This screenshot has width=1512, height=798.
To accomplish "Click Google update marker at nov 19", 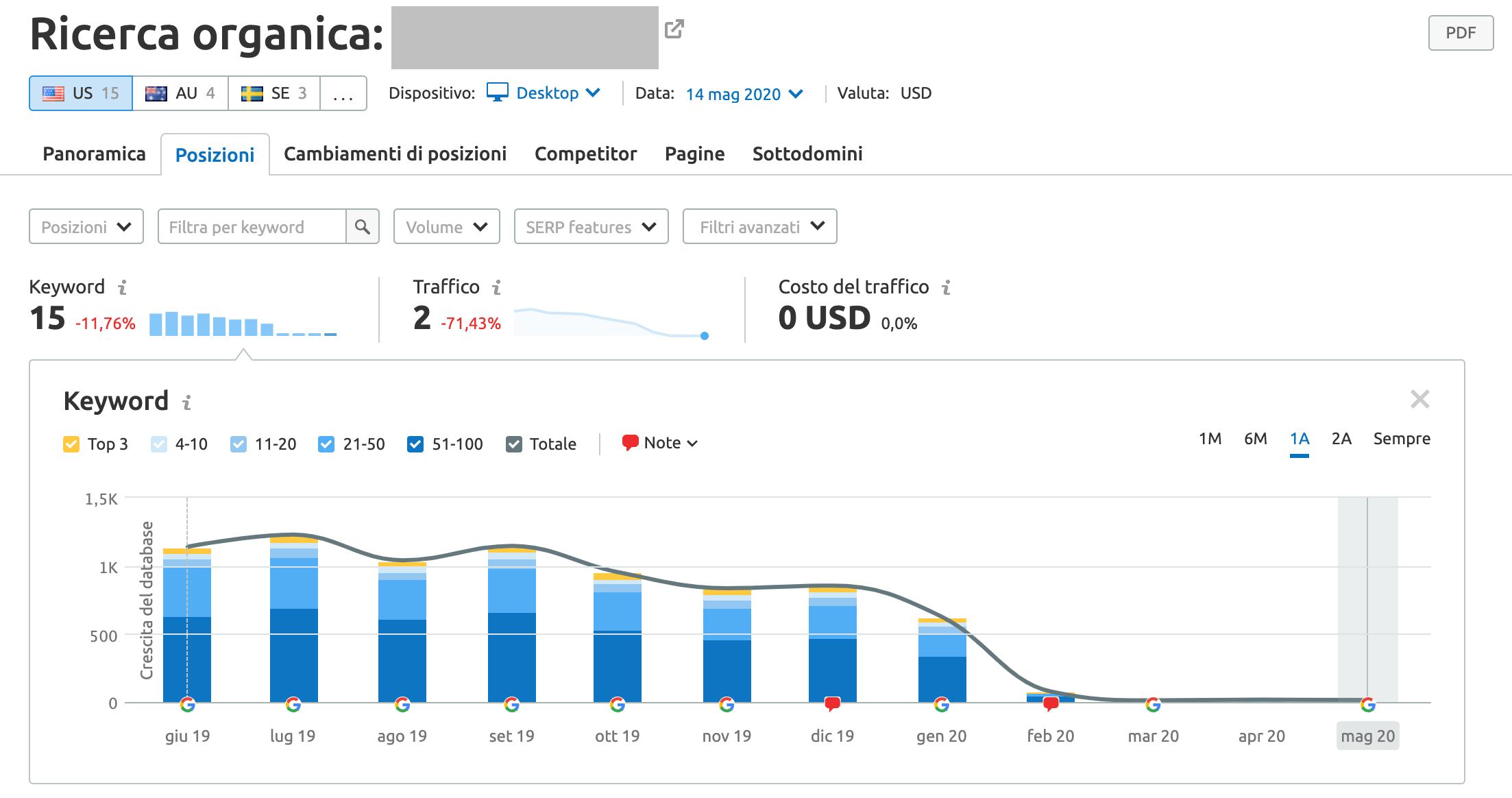I will point(727,704).
